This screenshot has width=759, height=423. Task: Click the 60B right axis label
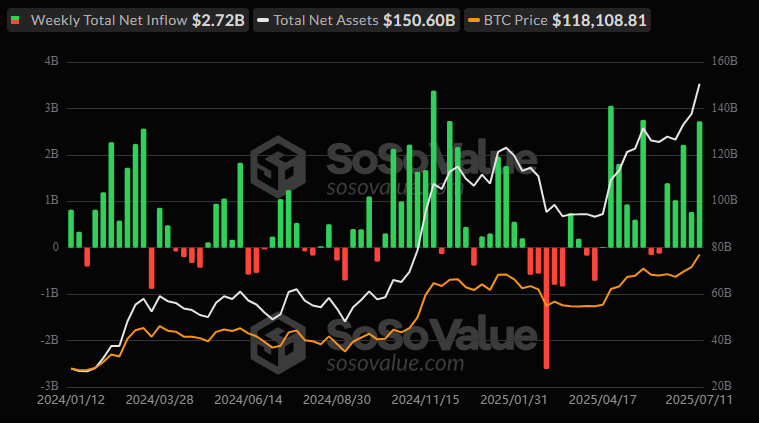coord(721,293)
